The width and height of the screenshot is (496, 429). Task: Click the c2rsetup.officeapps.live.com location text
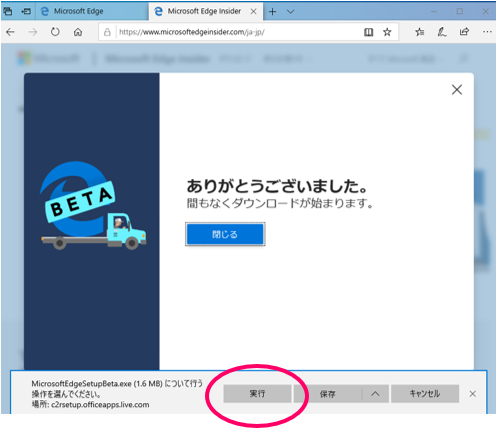(100, 405)
